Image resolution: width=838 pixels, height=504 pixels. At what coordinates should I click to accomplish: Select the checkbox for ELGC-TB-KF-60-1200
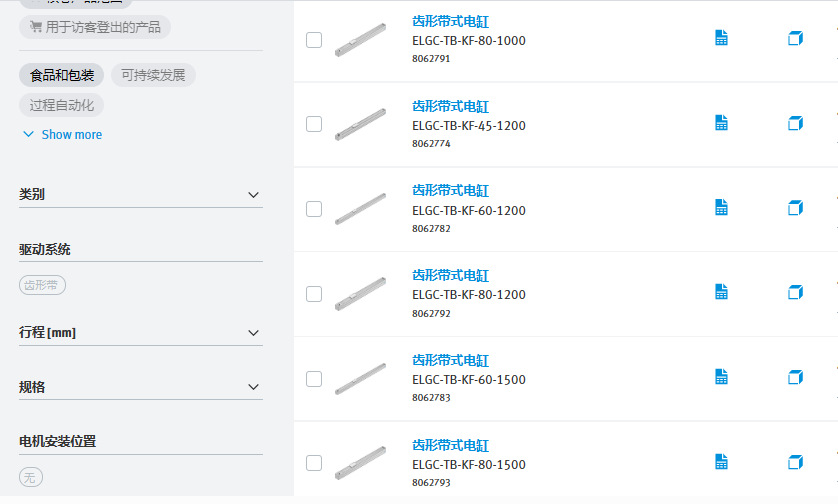point(314,209)
